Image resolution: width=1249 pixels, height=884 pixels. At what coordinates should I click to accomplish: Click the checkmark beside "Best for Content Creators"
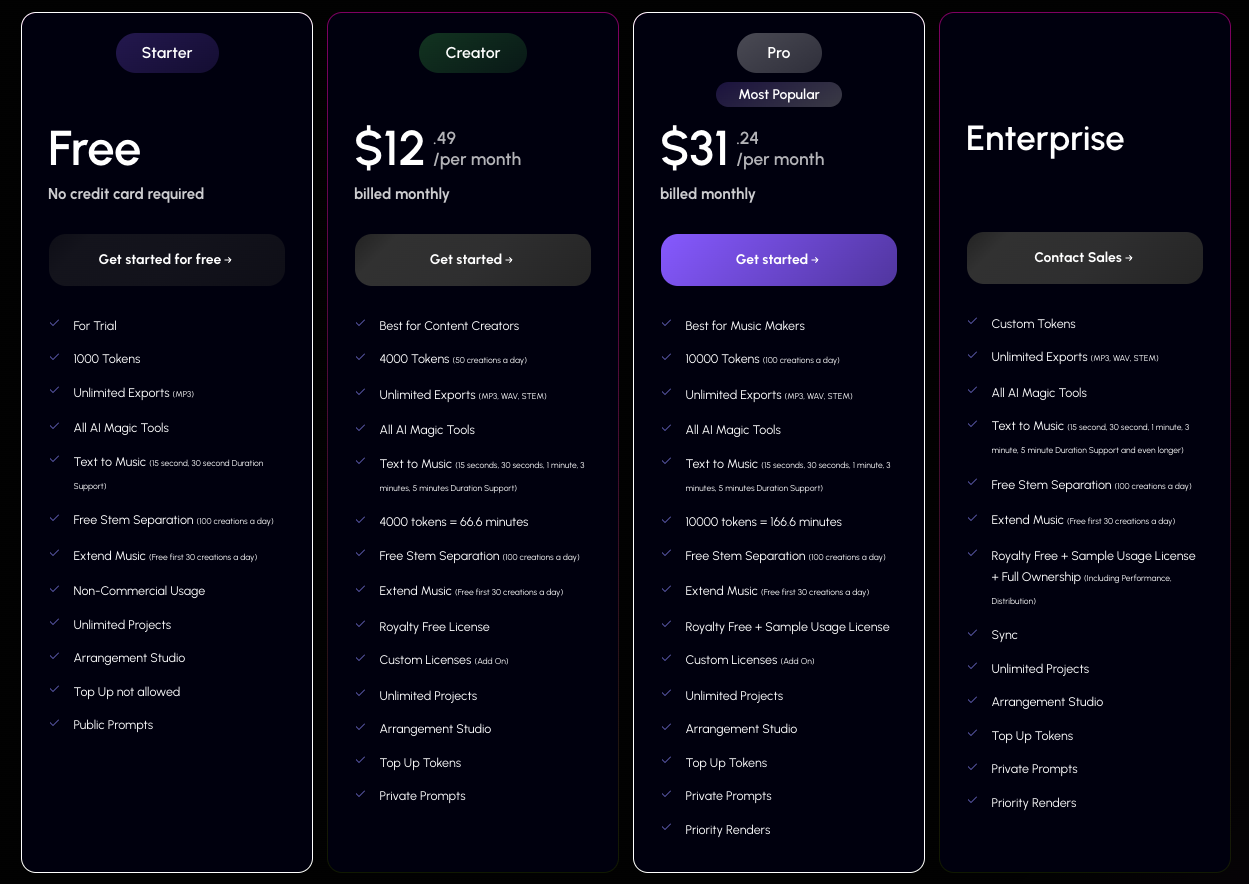tap(360, 324)
